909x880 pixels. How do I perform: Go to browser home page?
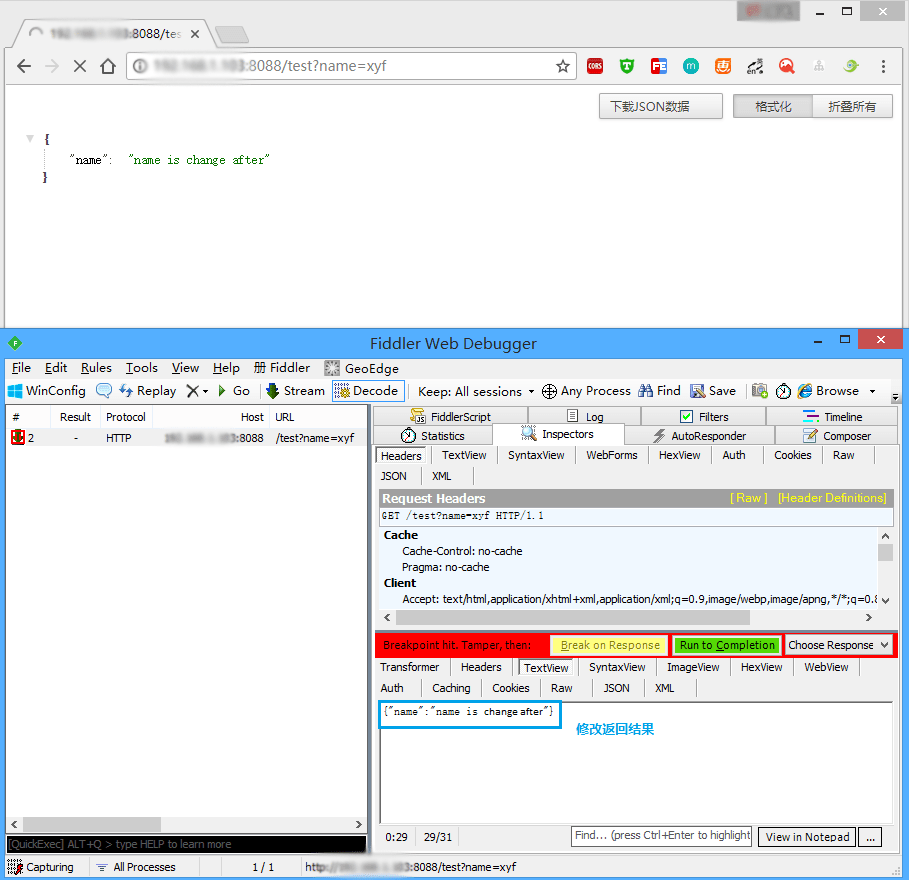tap(108, 66)
